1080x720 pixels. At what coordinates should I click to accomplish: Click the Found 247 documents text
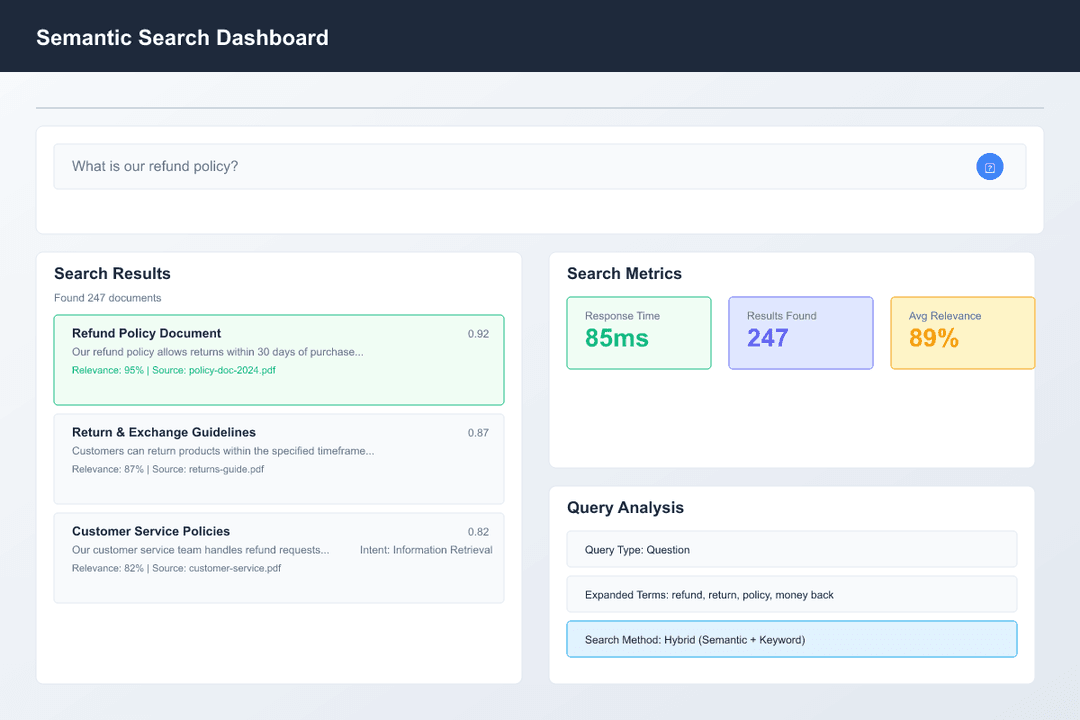click(108, 298)
